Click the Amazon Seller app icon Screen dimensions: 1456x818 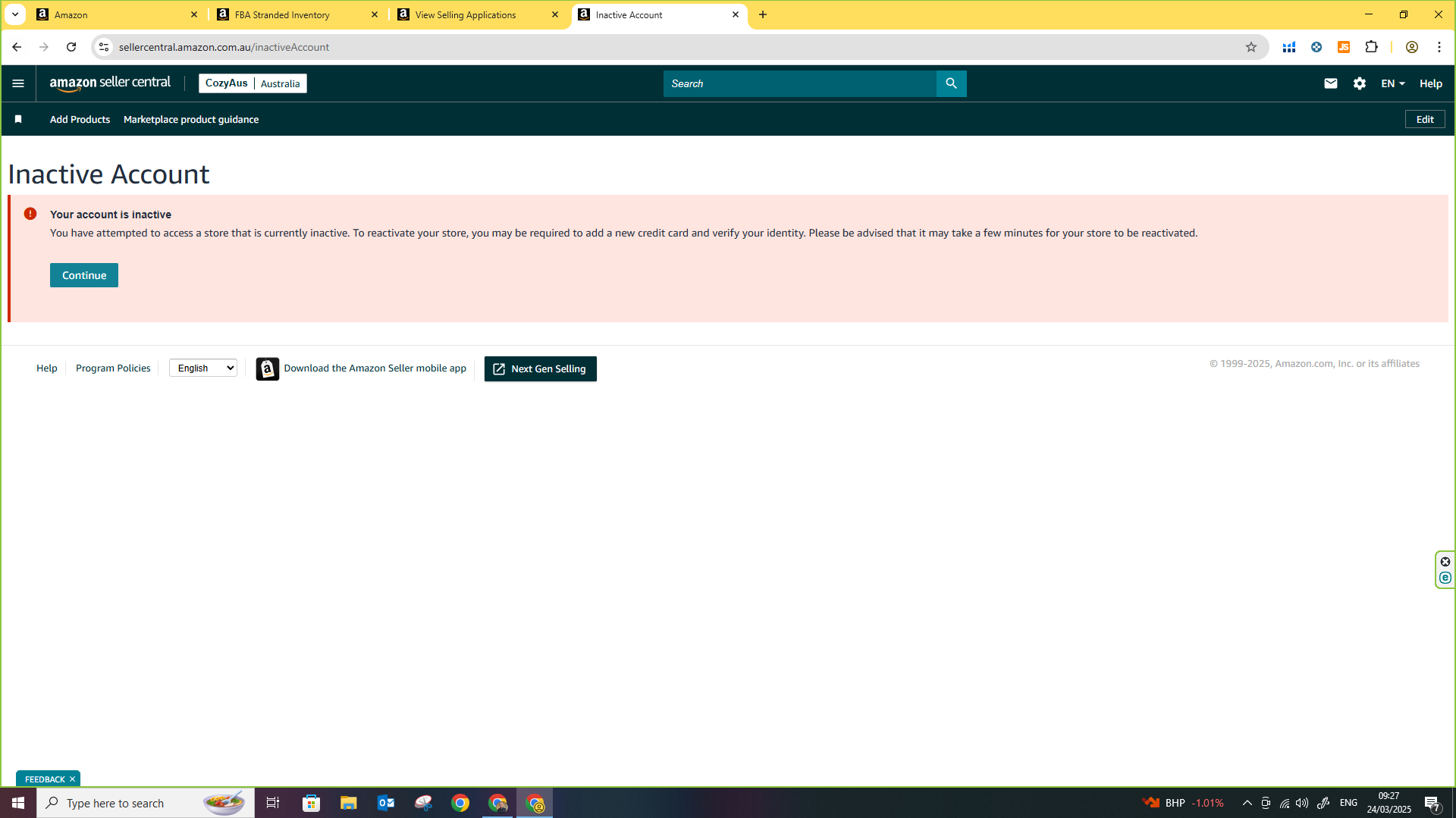point(268,368)
